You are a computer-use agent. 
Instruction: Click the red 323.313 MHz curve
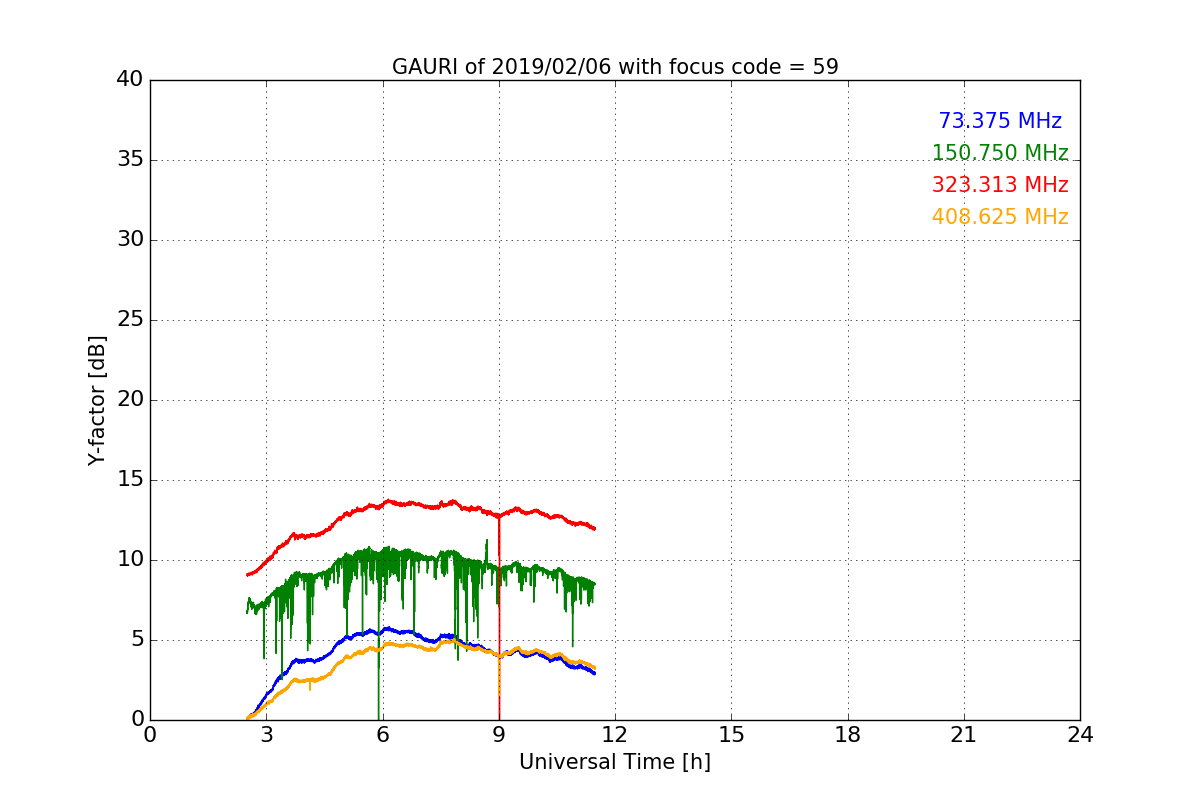(x=420, y=503)
